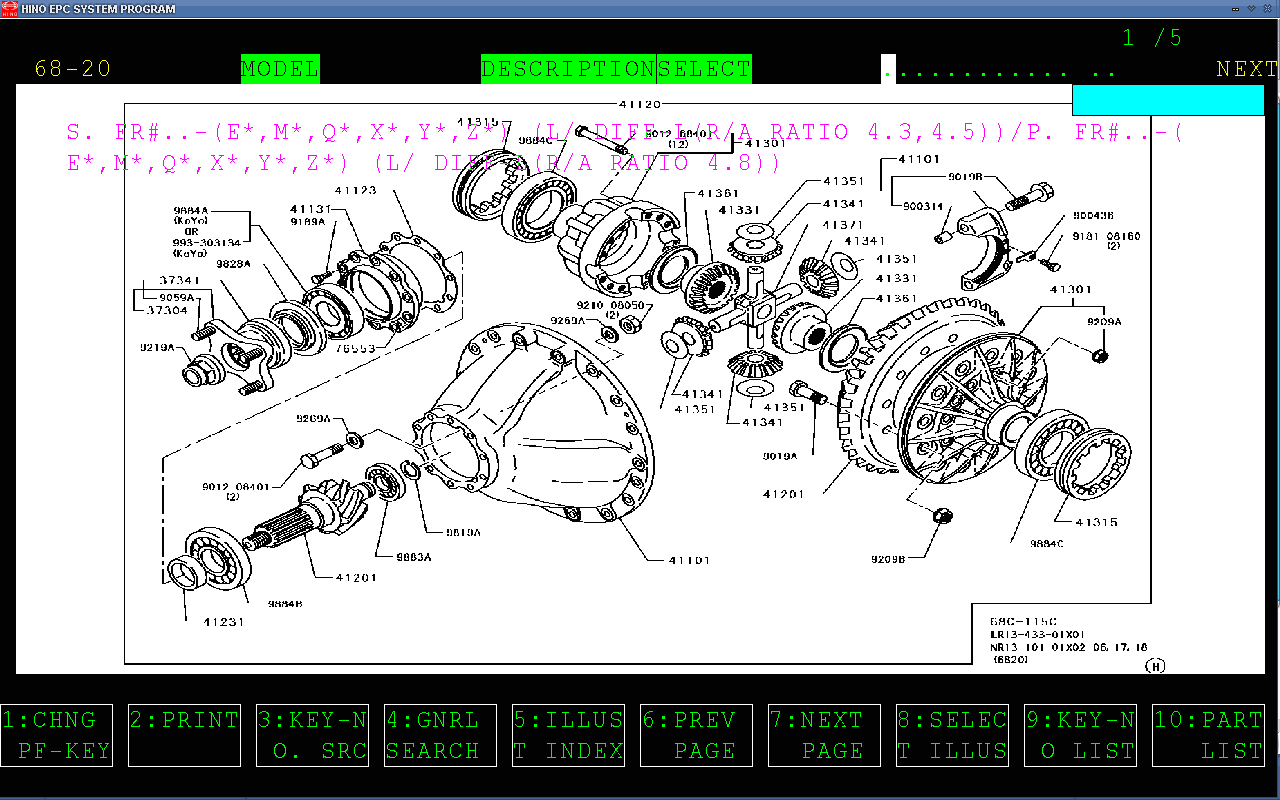Select part number 76553
Image resolution: width=1280 pixels, height=800 pixels.
click(356, 349)
